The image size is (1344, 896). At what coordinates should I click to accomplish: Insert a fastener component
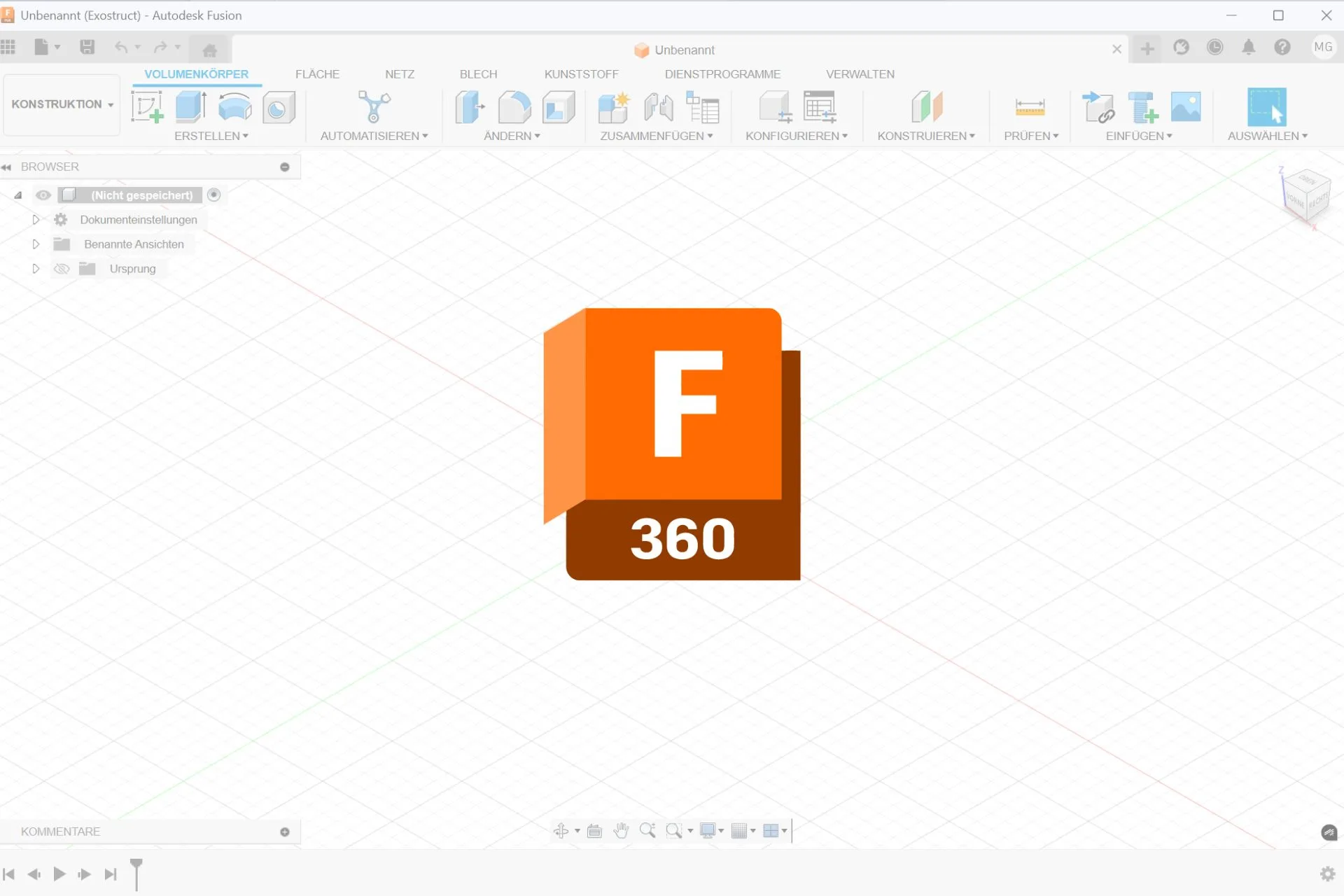[1142, 107]
